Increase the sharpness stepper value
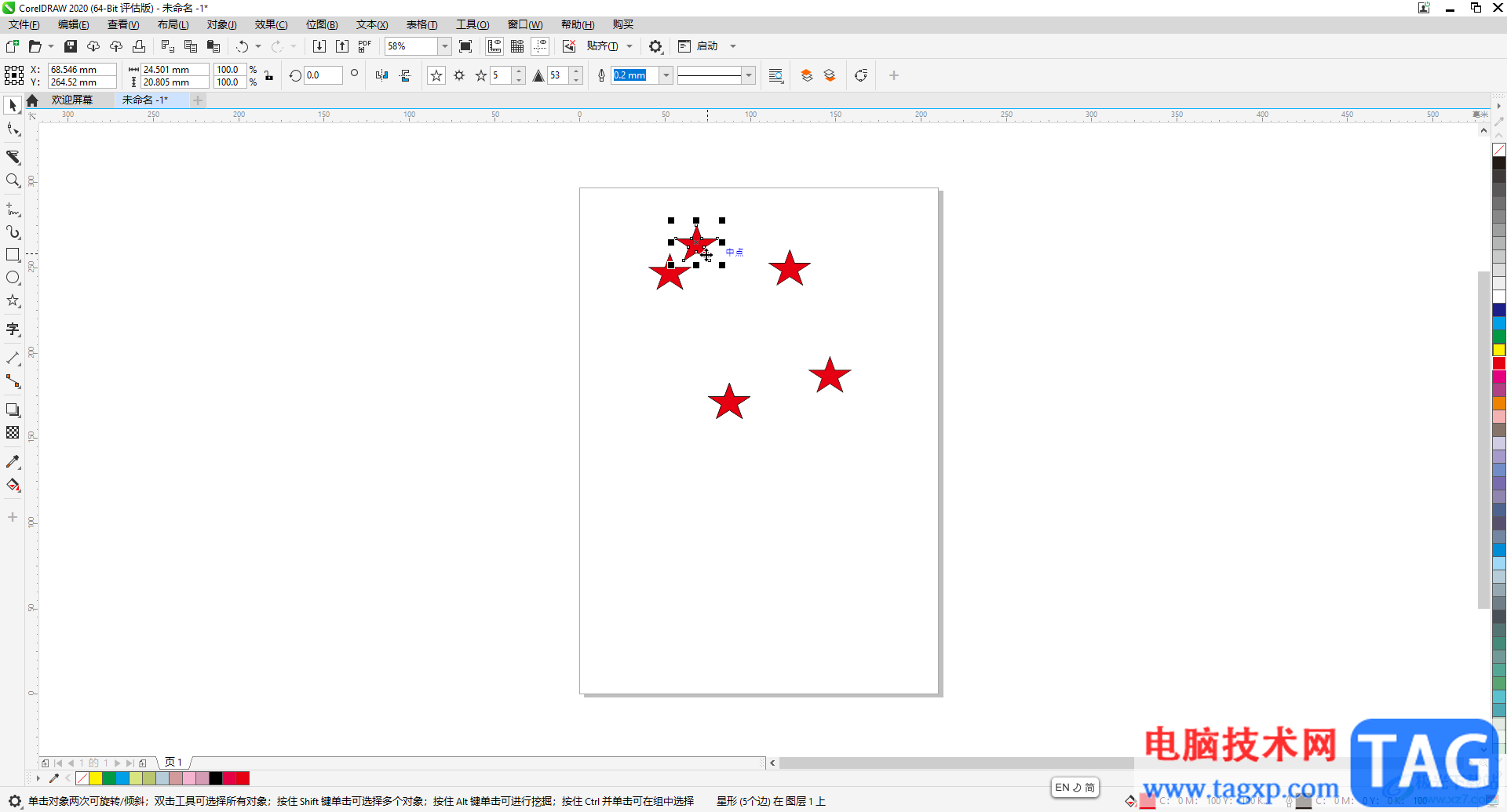Viewport: 1507px width, 812px height. tap(576, 71)
